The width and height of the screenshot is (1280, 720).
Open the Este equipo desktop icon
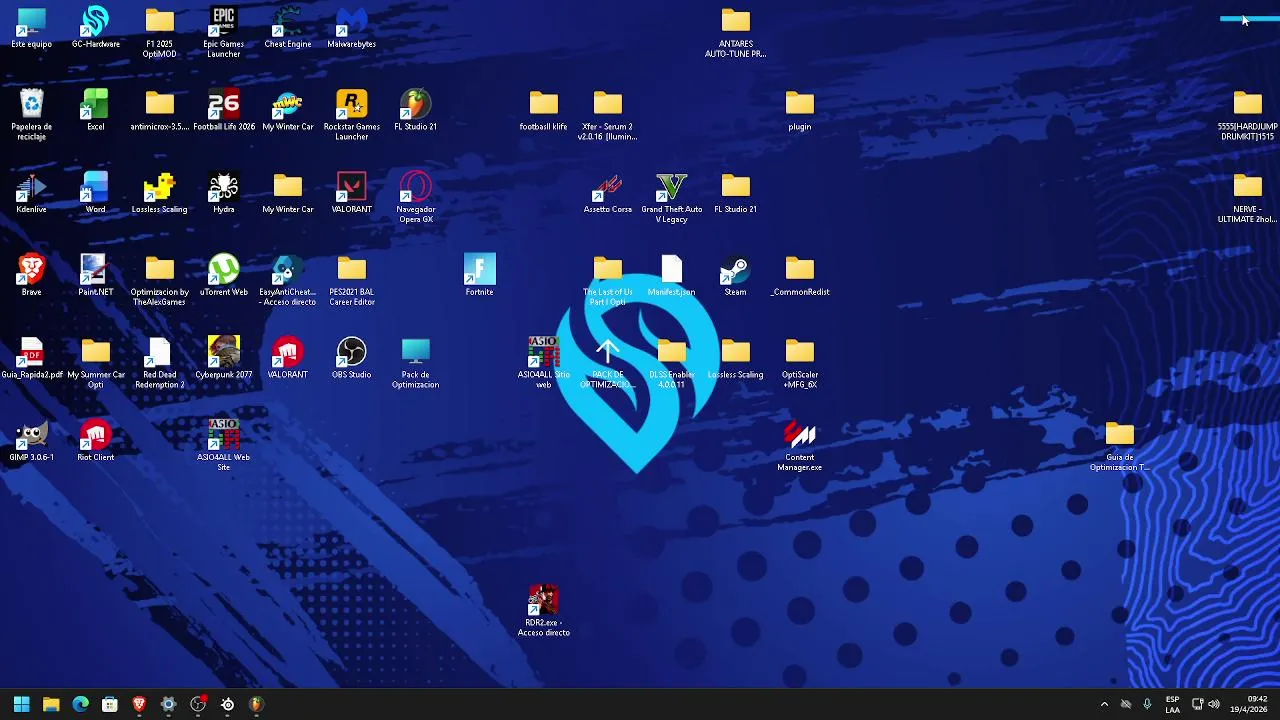tap(31, 28)
